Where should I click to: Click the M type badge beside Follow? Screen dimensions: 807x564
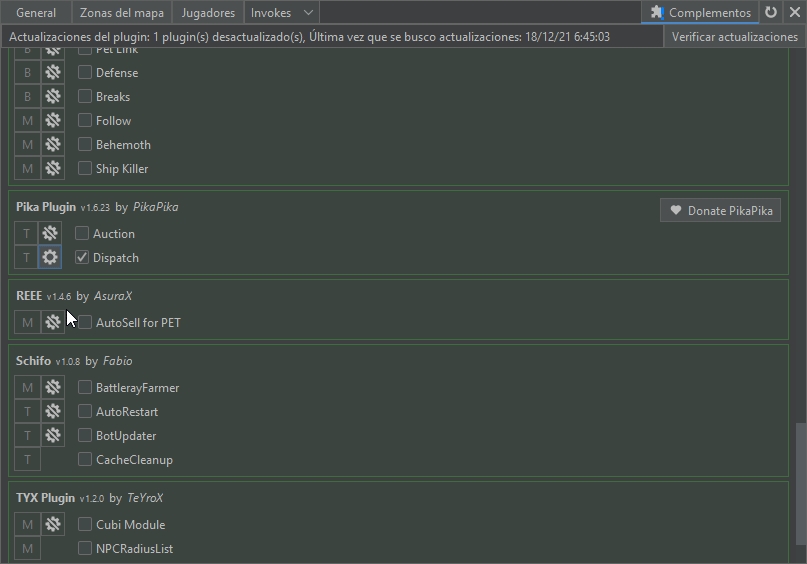pyautogui.click(x=27, y=121)
